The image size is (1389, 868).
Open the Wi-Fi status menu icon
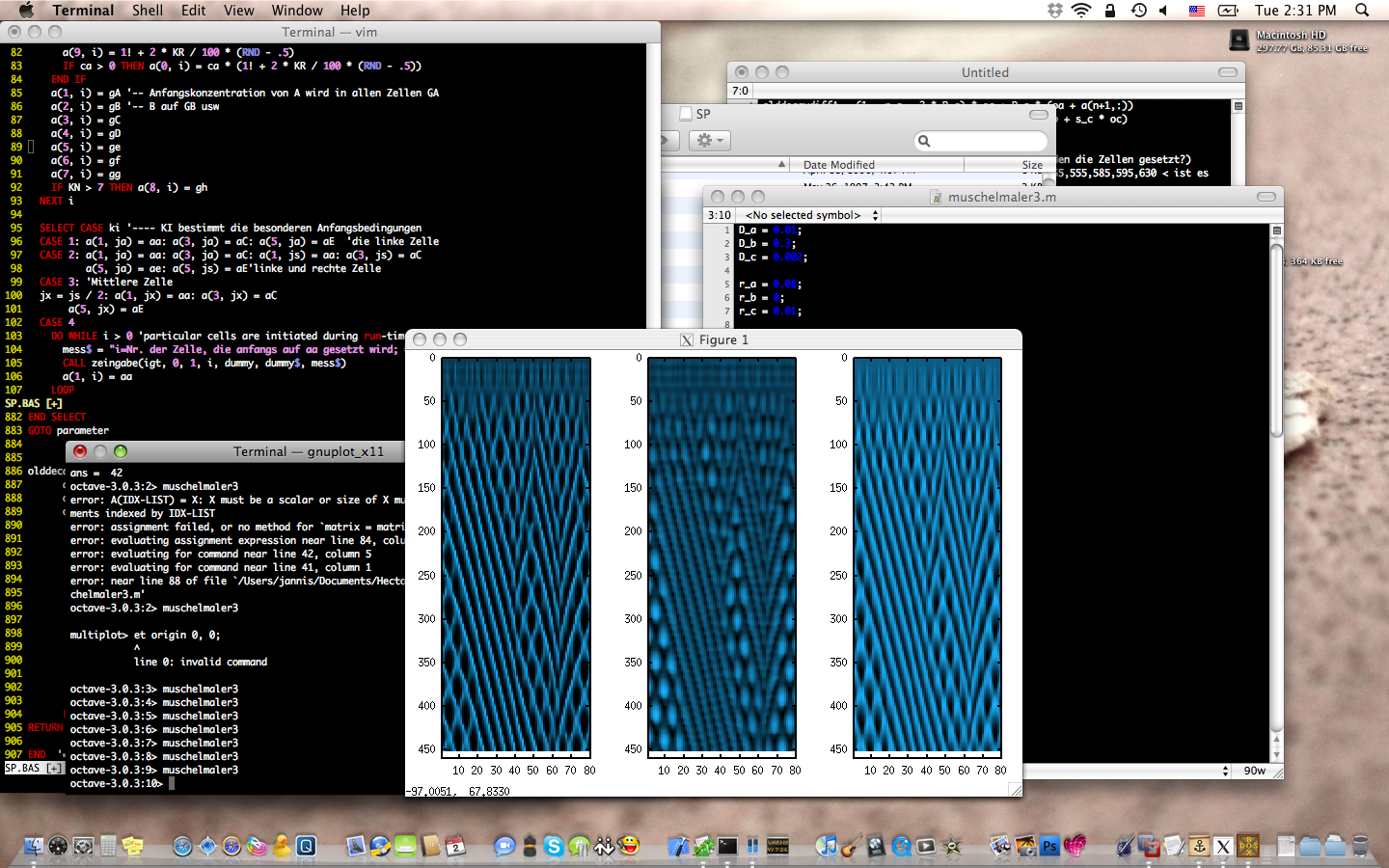(1081, 11)
